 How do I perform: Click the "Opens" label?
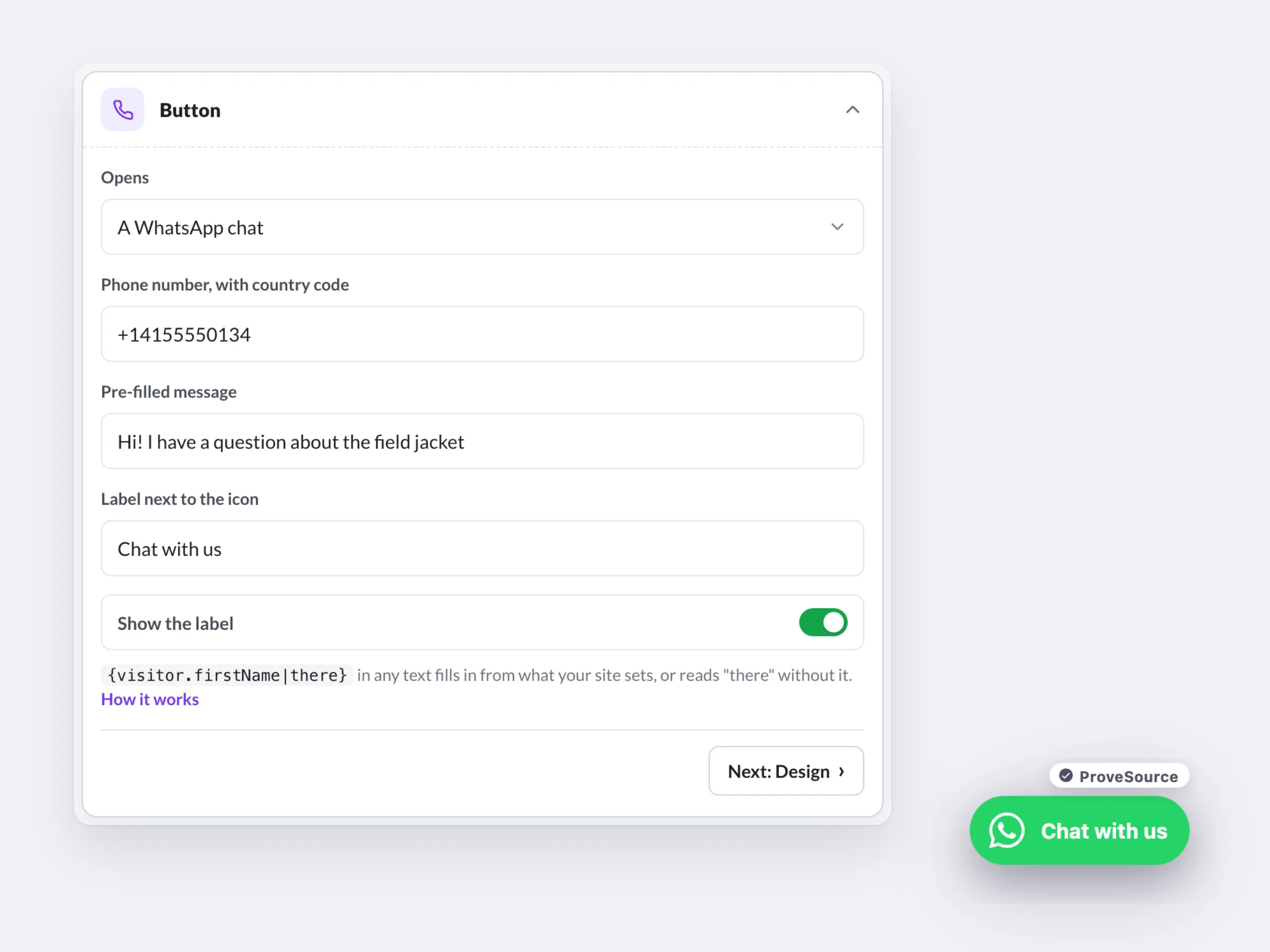124,178
